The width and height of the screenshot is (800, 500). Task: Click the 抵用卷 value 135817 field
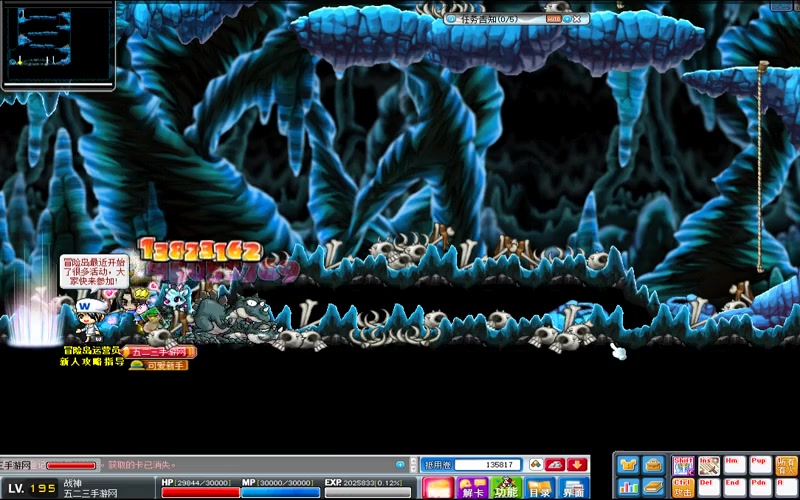pyautogui.click(x=488, y=465)
